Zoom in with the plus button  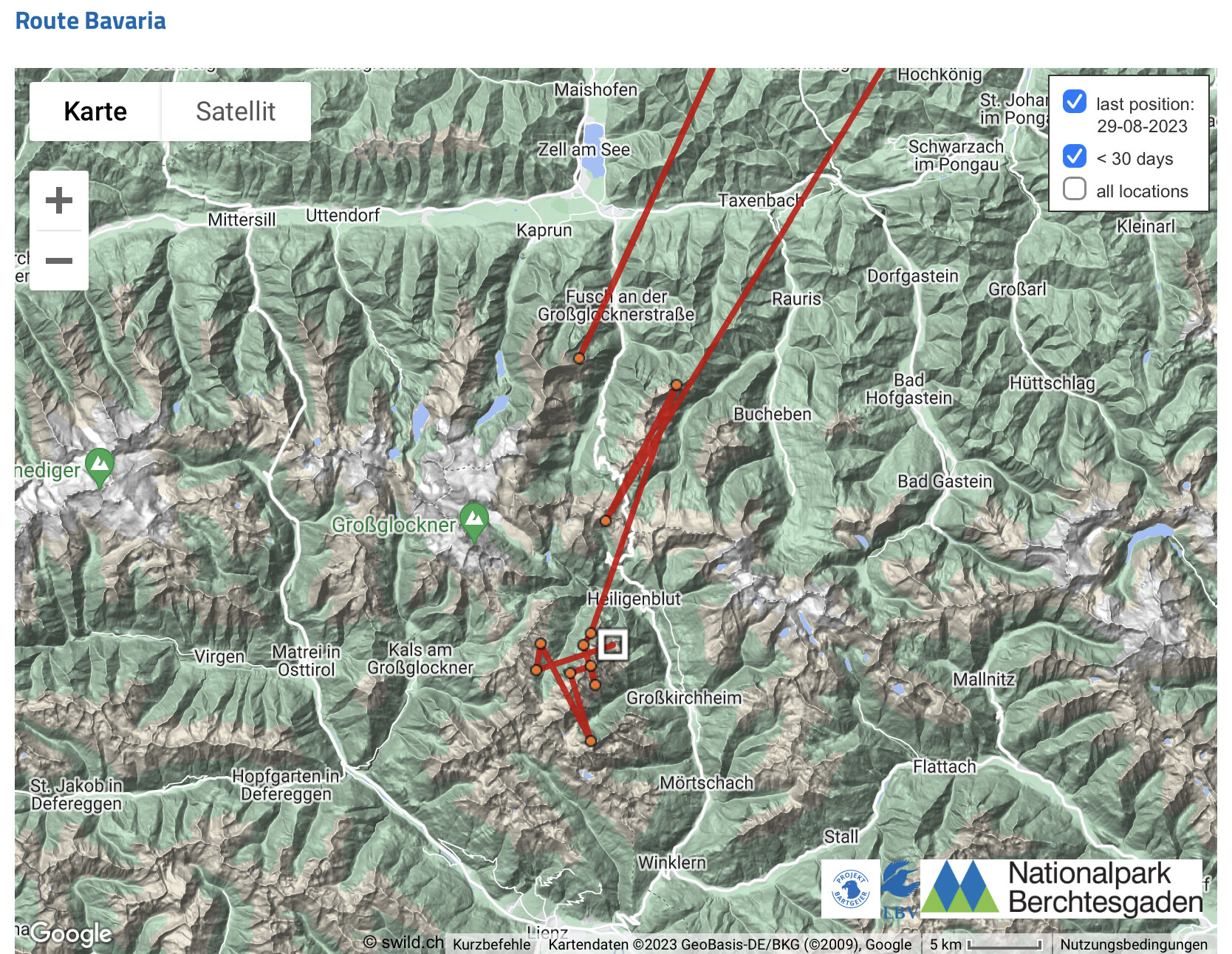tap(59, 200)
